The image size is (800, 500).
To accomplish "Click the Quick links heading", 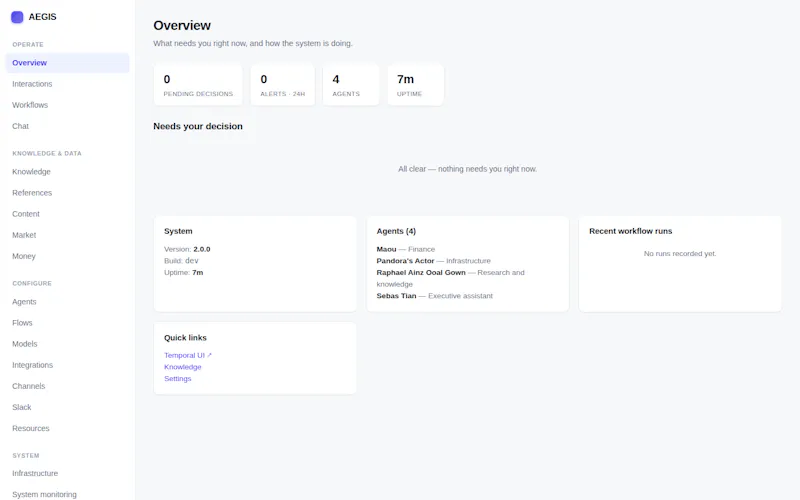I will (185, 338).
